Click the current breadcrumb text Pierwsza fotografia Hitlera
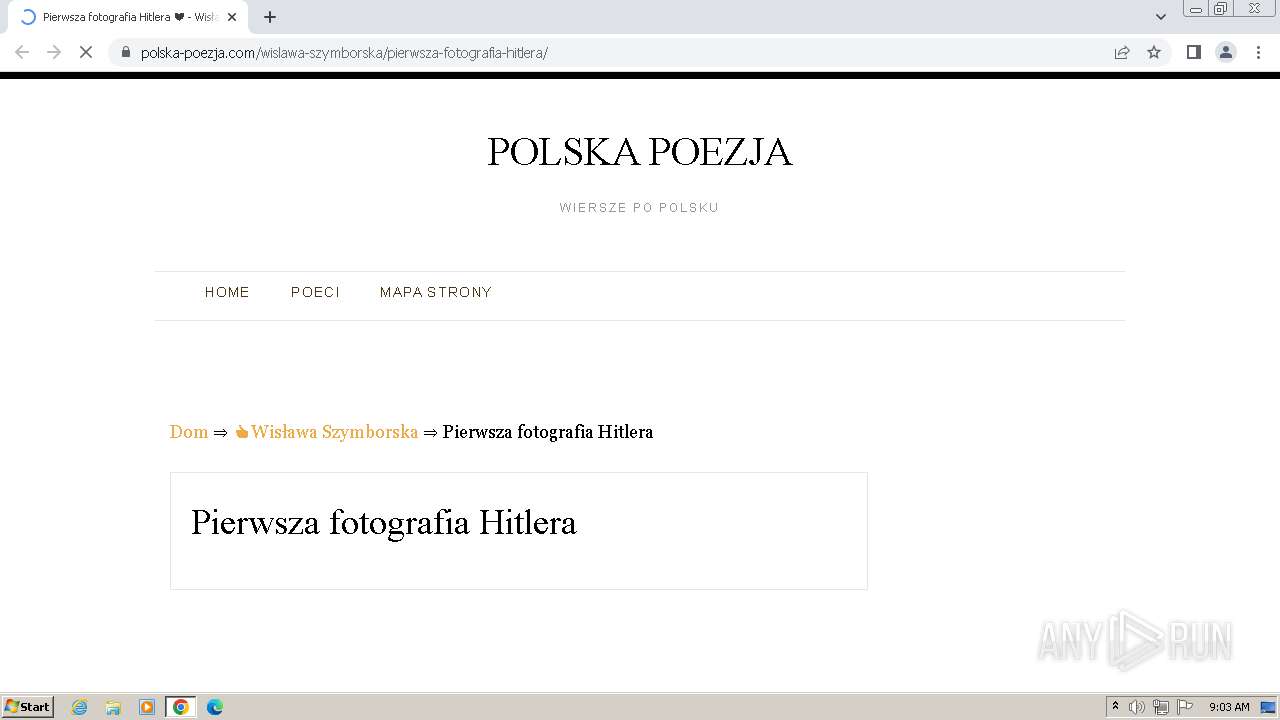Viewport: 1280px width, 720px height. [x=548, y=432]
